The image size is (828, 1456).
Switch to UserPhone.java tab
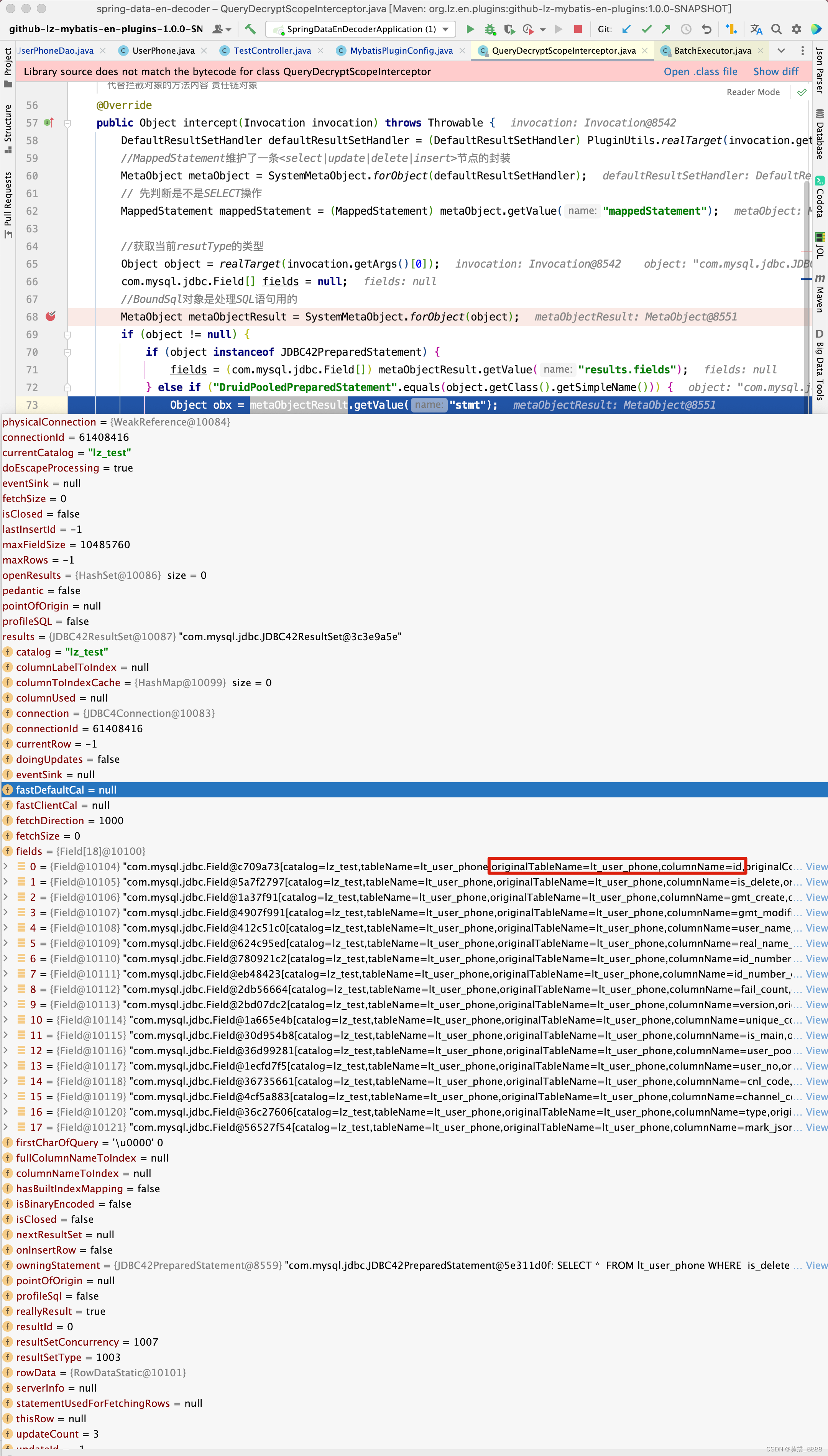click(163, 51)
